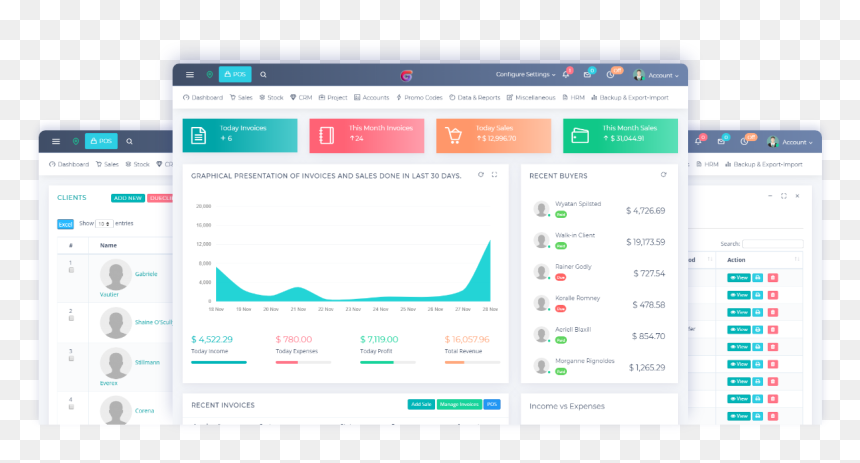Open the Stock menu in front window
This screenshot has height=463, width=860.
point(271,98)
